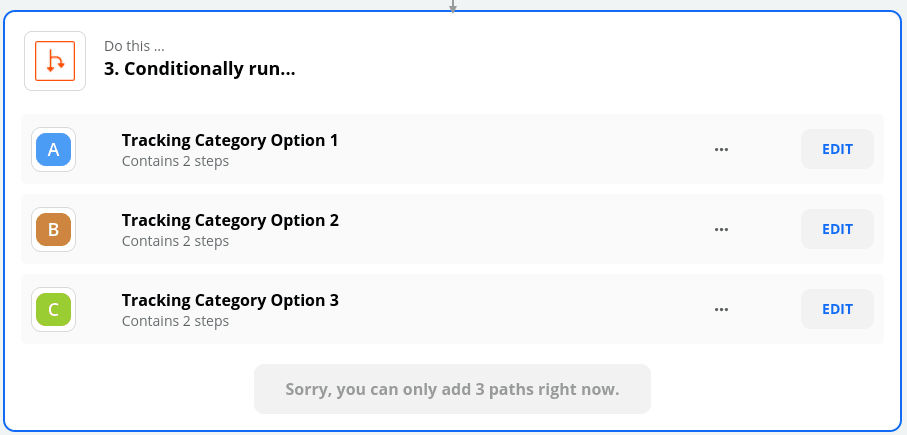Image resolution: width=907 pixels, height=435 pixels.
Task: Open the Tracking Category Option 2 title
Action: (230, 220)
